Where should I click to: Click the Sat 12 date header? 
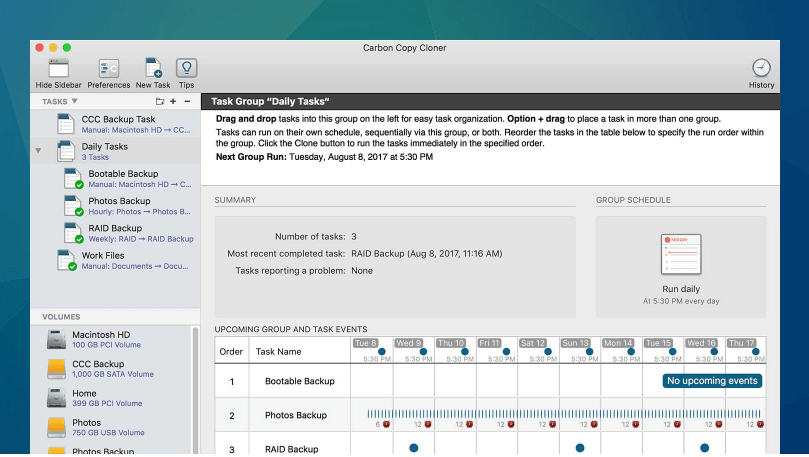point(532,343)
